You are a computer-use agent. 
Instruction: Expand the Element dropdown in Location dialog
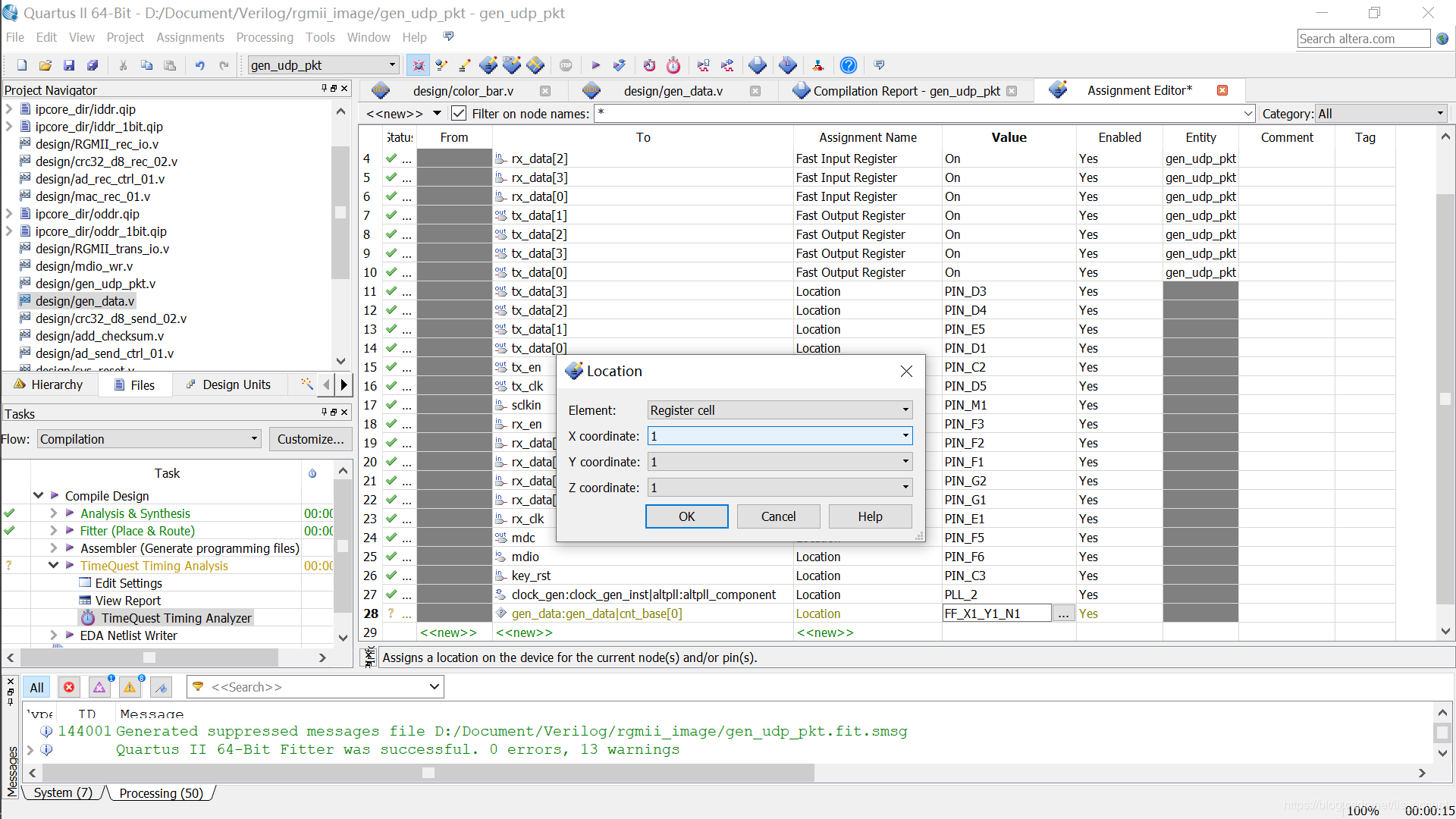tap(904, 410)
